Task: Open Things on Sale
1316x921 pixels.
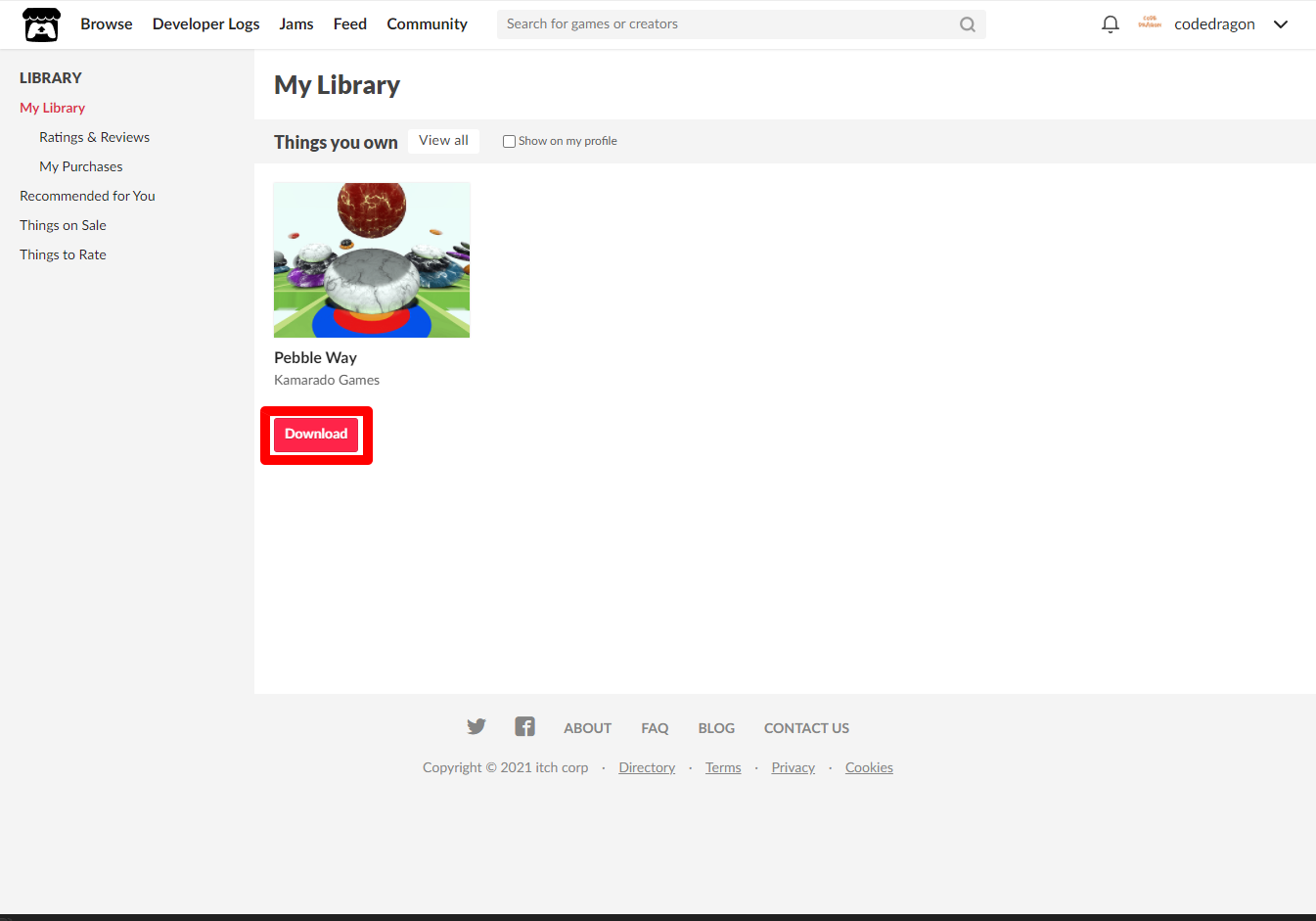Action: point(64,225)
